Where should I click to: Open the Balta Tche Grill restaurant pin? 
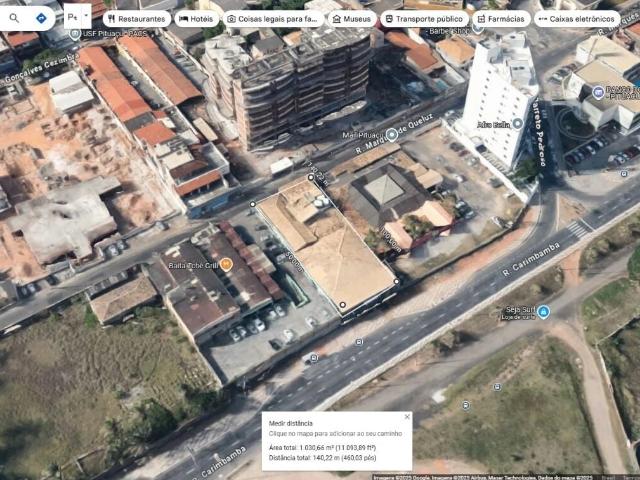point(226,265)
